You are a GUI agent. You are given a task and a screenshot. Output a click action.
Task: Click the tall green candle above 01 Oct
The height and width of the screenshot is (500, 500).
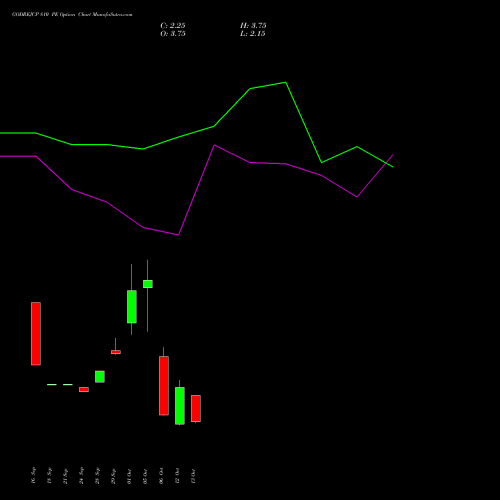pyautogui.click(x=132, y=307)
